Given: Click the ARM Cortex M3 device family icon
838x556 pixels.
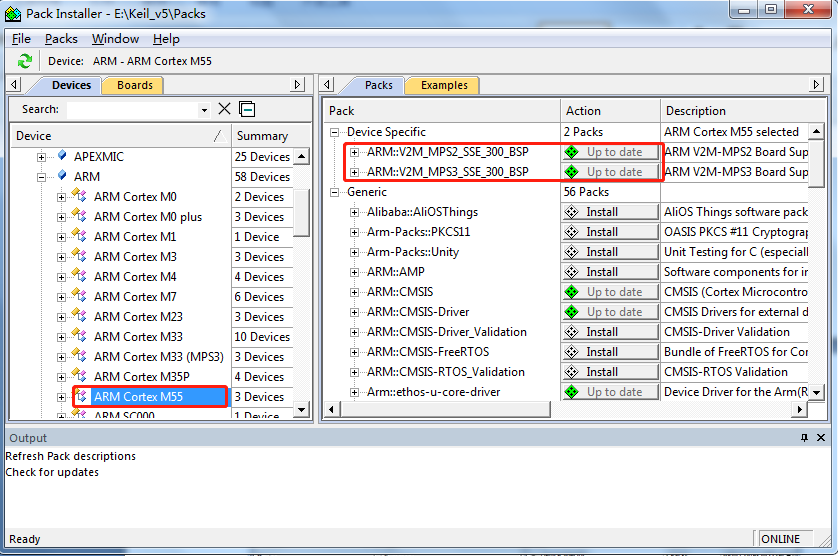Looking at the screenshot, I should click(79, 256).
